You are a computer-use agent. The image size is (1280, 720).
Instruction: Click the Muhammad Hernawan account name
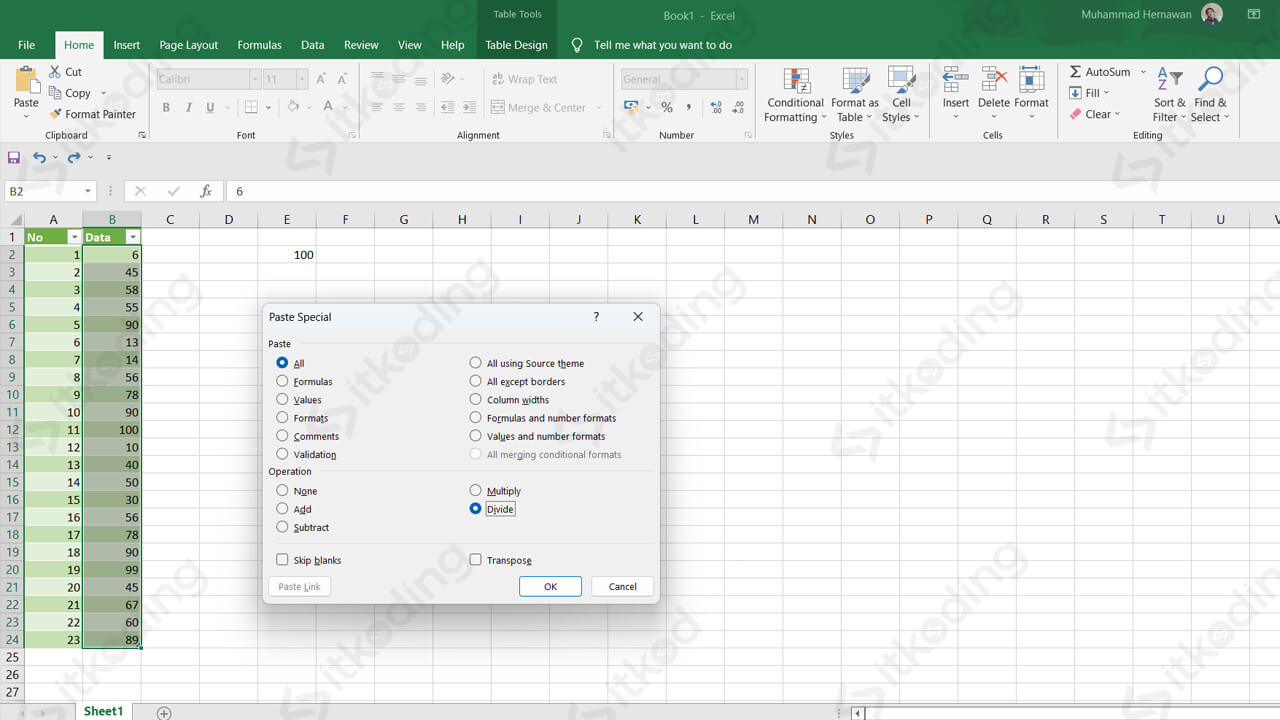pos(1136,14)
